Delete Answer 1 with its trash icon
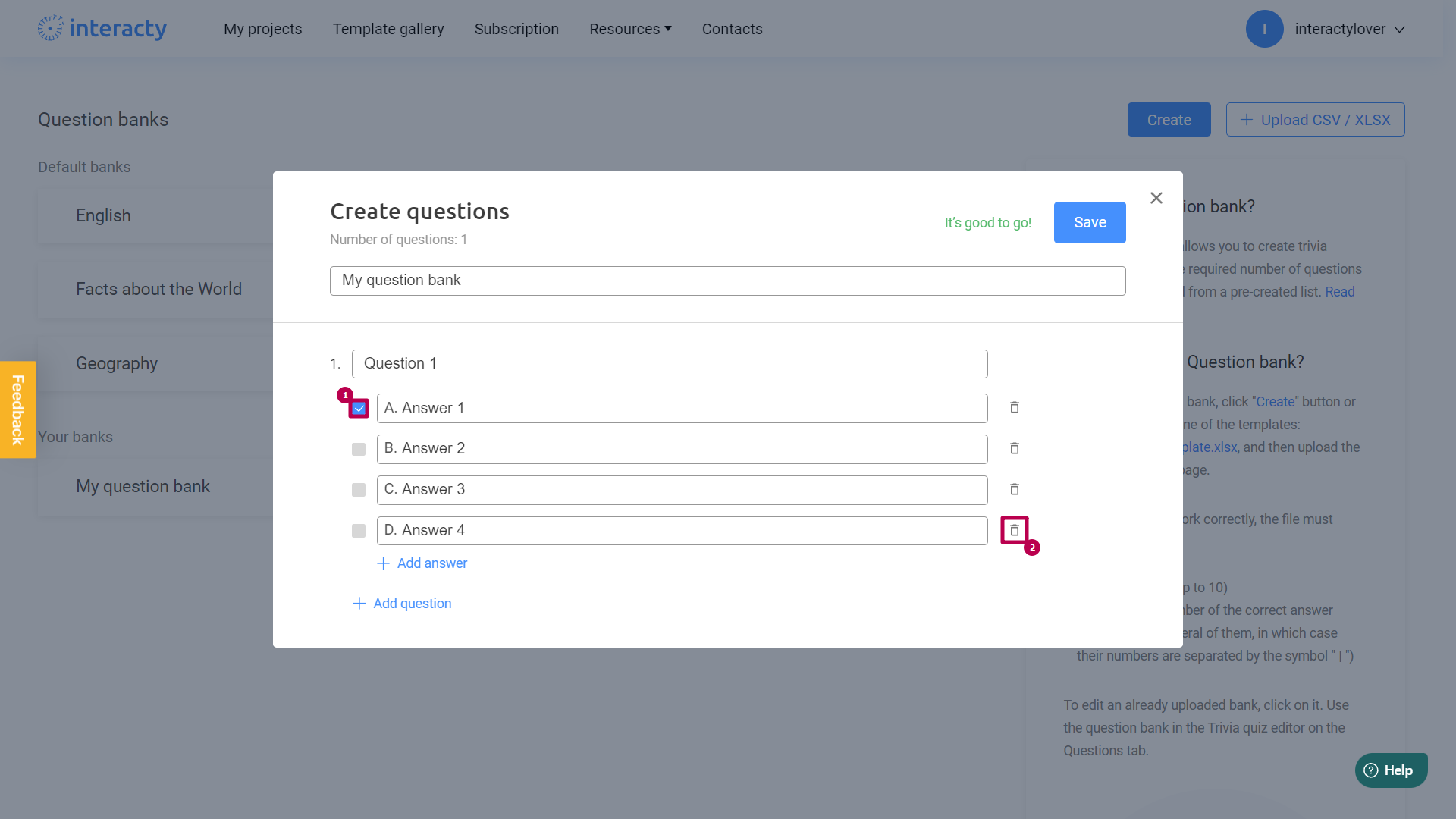1456x819 pixels. (x=1014, y=408)
